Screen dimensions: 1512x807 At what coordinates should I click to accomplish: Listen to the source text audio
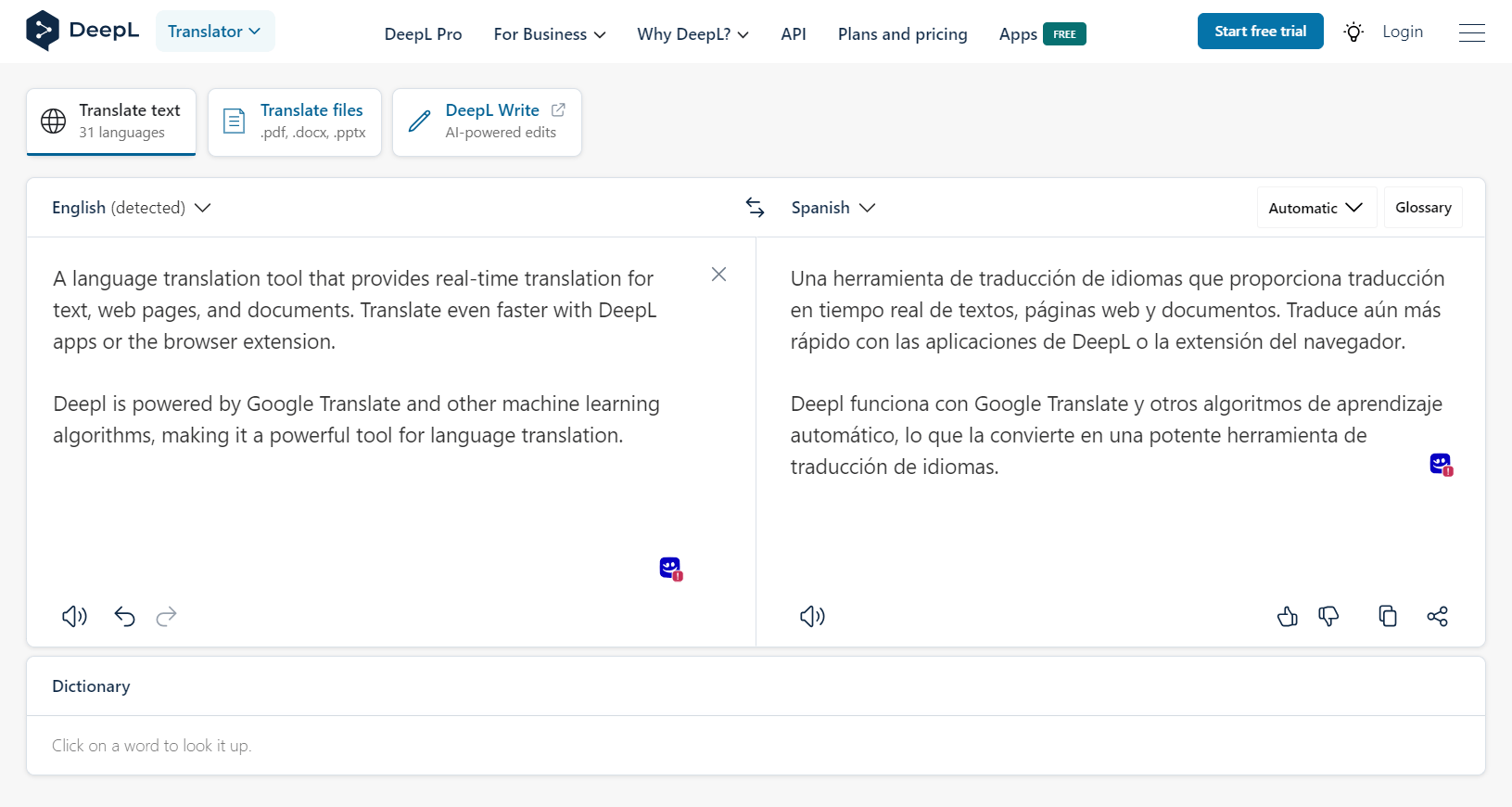(74, 617)
